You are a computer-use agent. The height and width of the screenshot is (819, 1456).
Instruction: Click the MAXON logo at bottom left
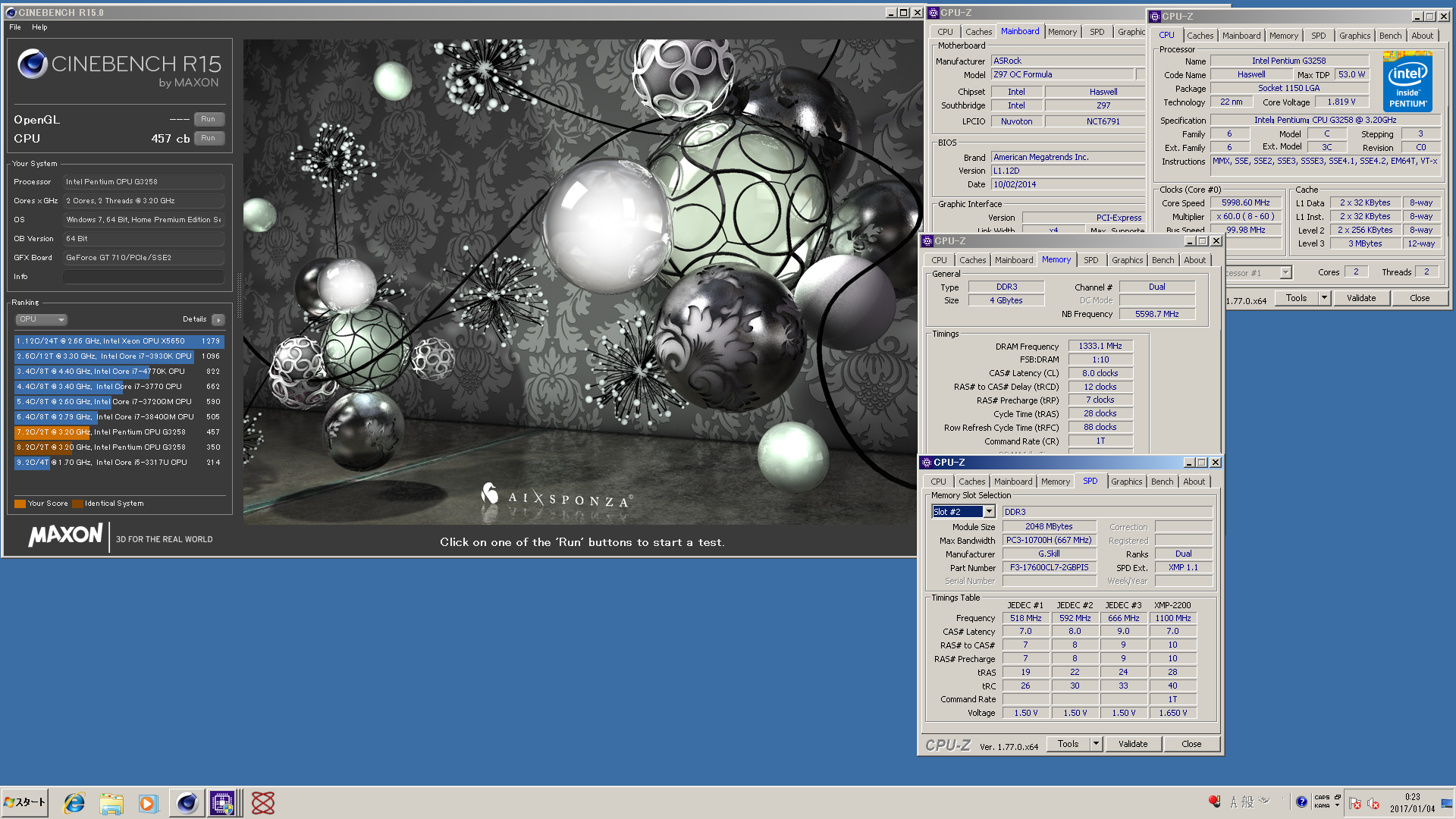65,535
